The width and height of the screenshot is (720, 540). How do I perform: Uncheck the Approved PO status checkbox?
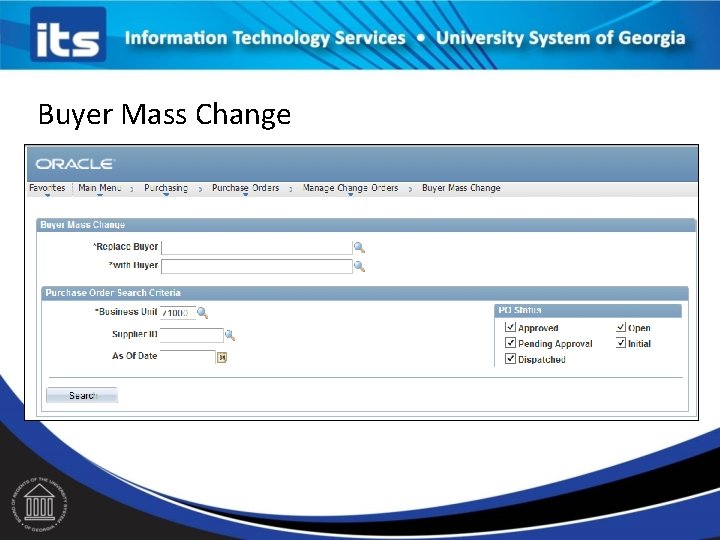[510, 327]
